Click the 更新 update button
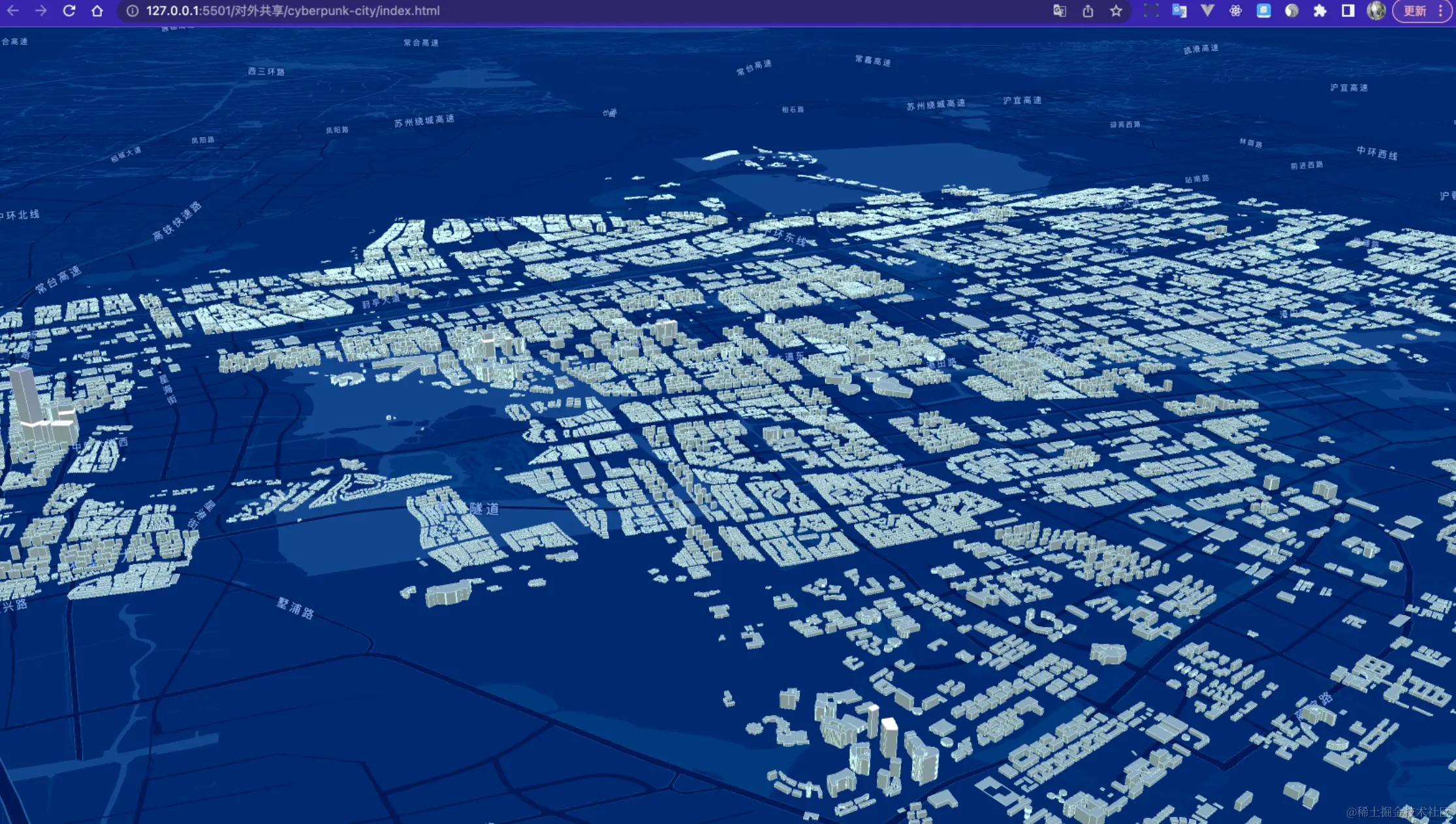Viewport: 1456px width, 824px height. (x=1414, y=10)
